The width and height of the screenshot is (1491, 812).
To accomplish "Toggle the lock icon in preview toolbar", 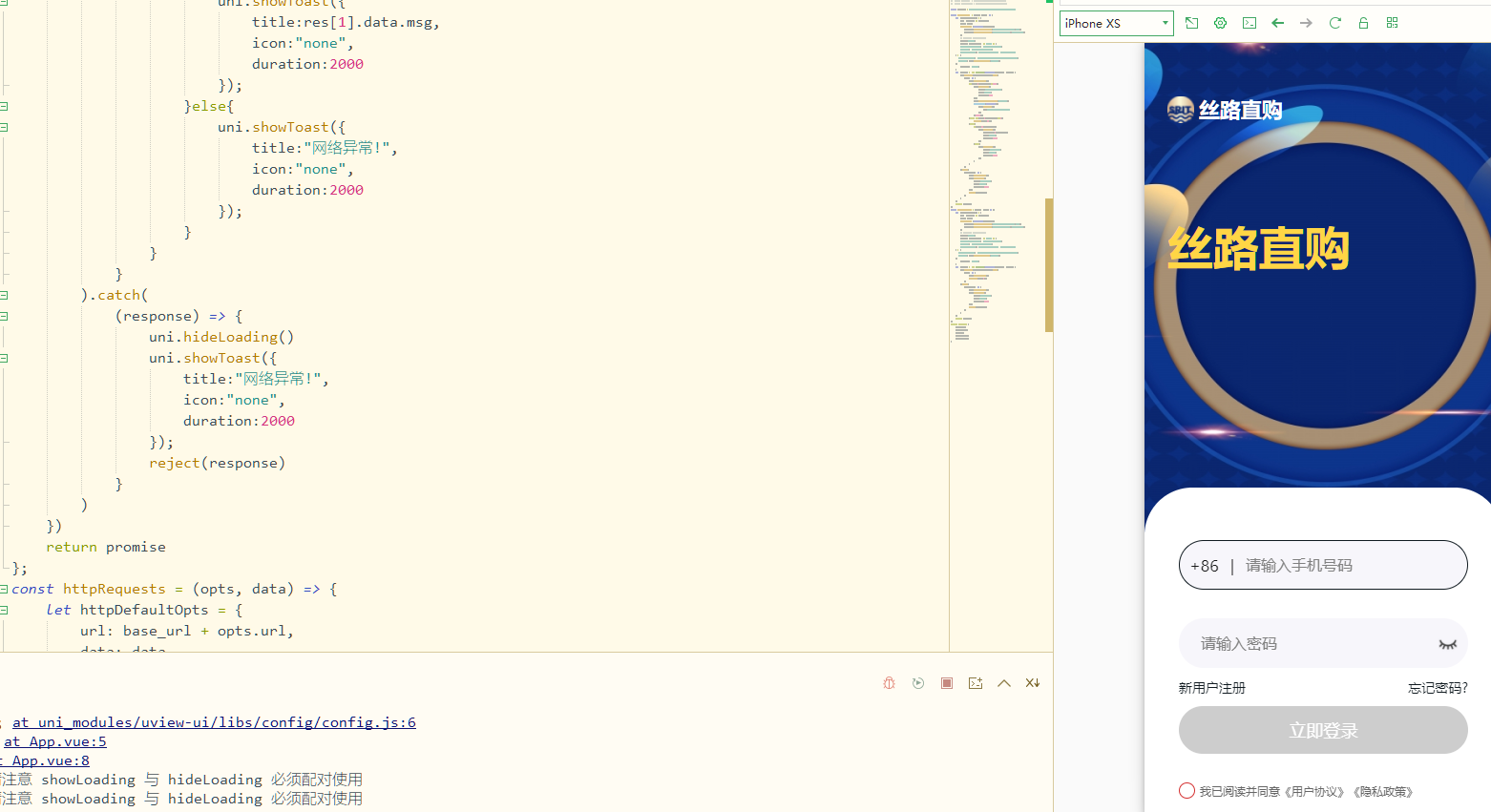I will point(1363,23).
